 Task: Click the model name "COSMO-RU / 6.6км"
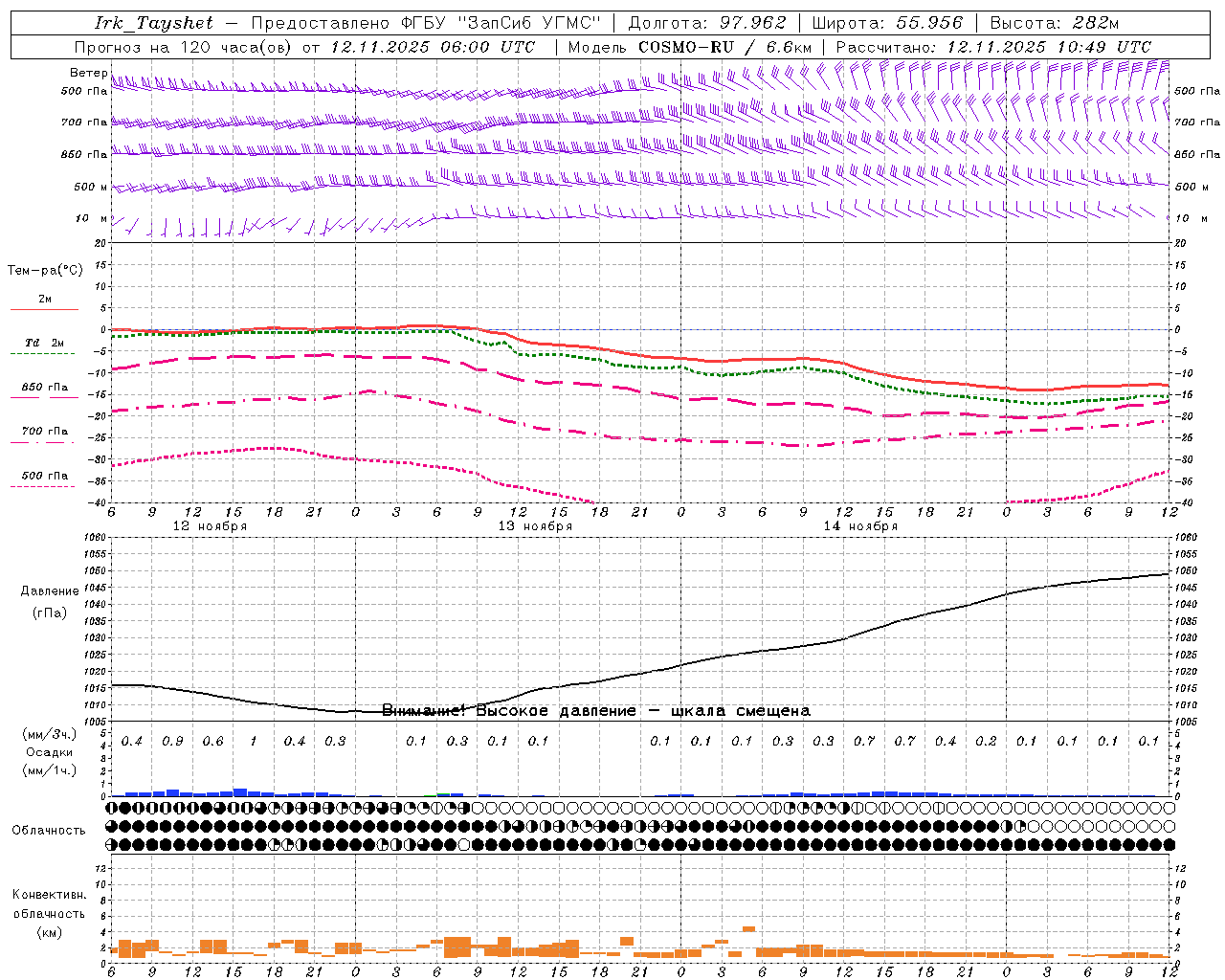[725, 47]
